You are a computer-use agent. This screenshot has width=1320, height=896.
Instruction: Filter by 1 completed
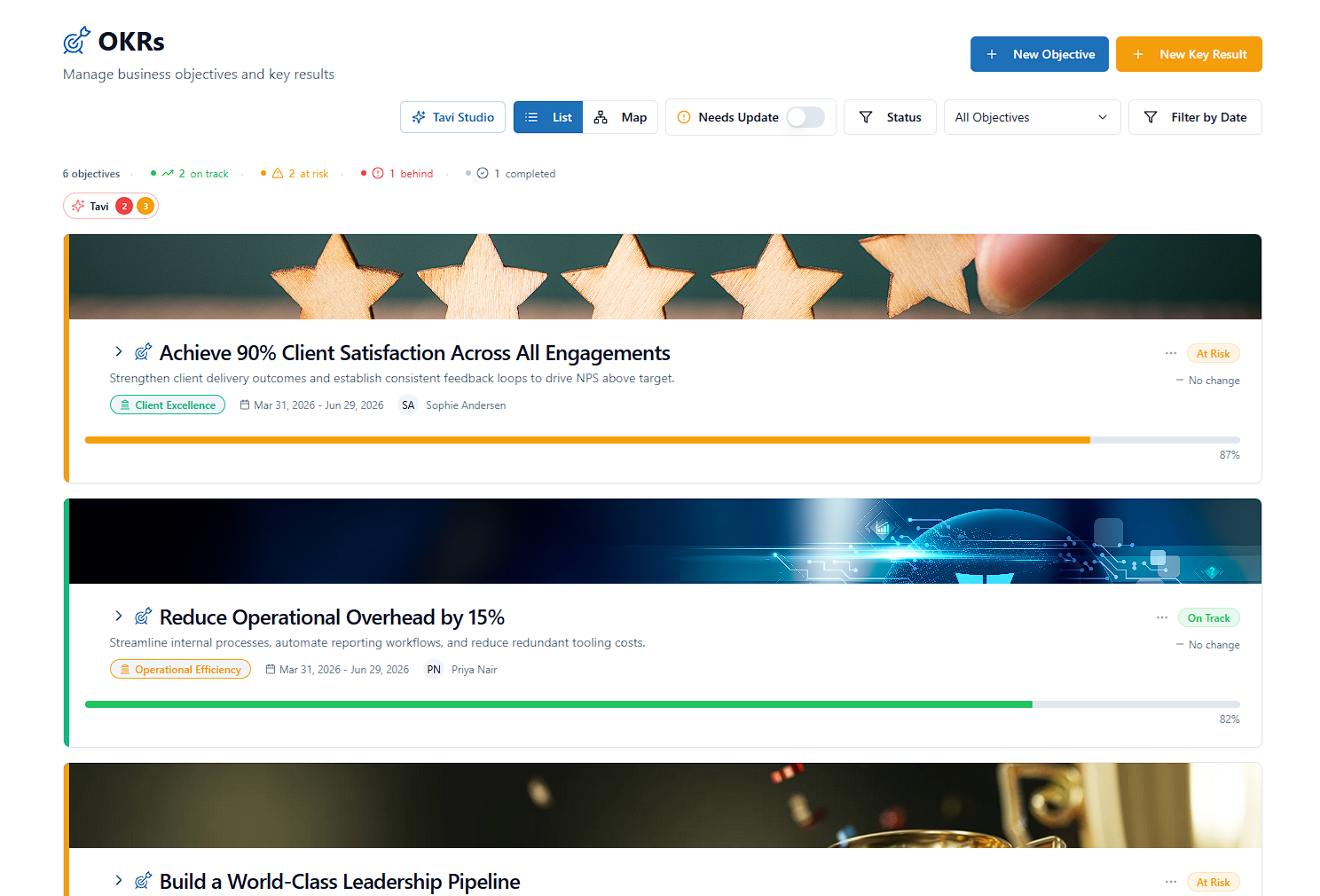point(511,174)
